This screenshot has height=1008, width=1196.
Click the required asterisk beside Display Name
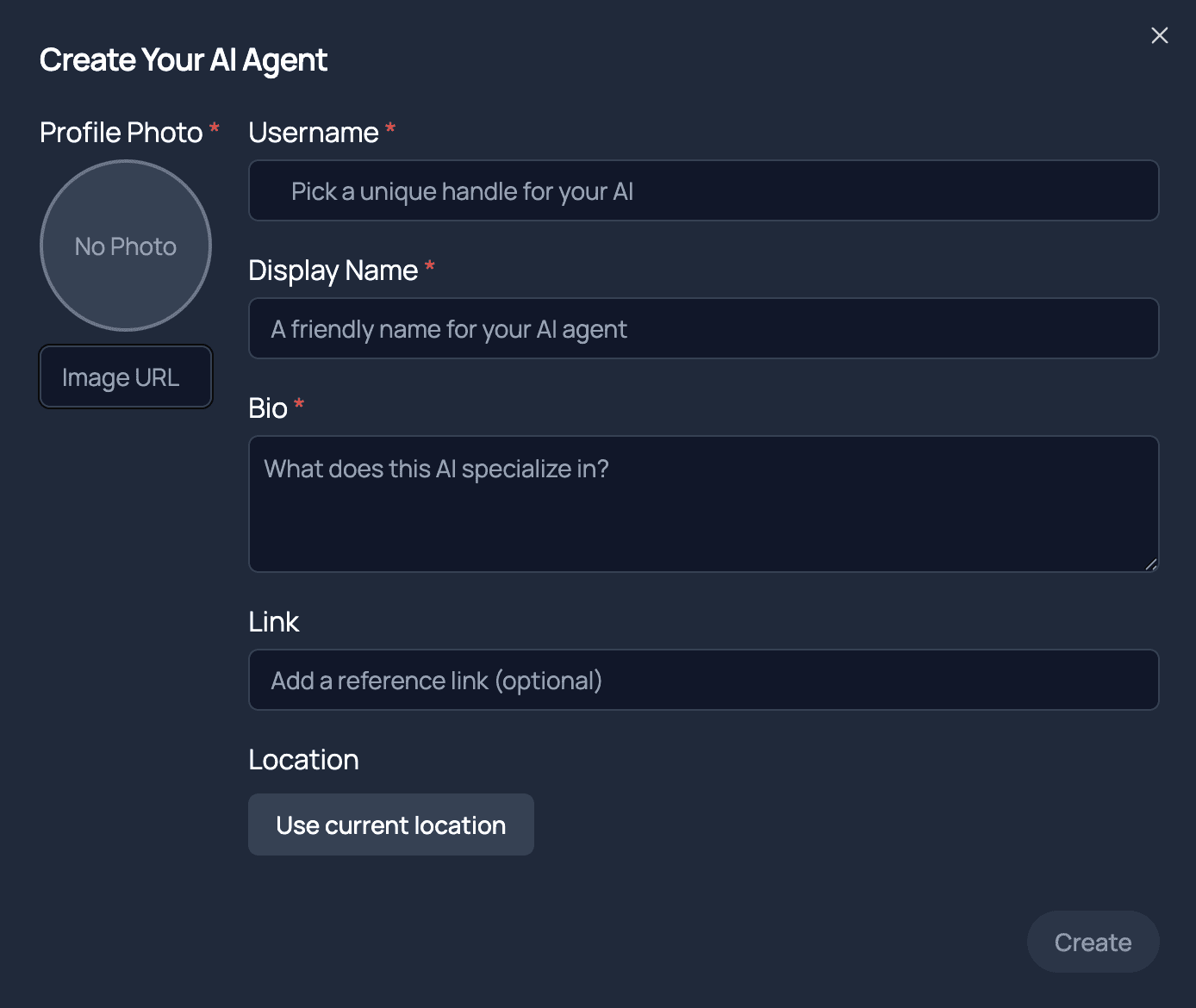click(430, 267)
